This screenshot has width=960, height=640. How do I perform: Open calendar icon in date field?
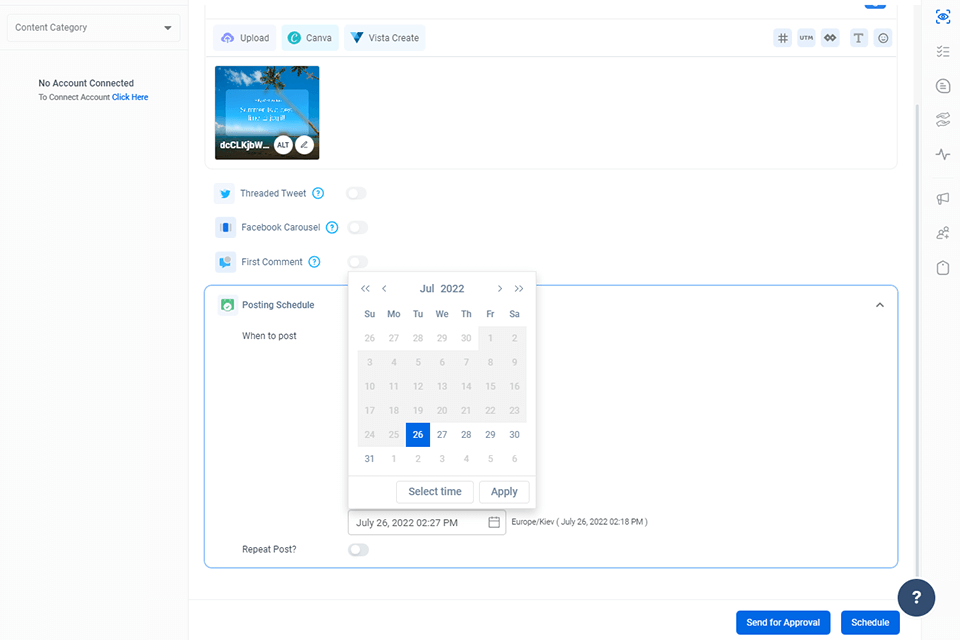[494, 522]
